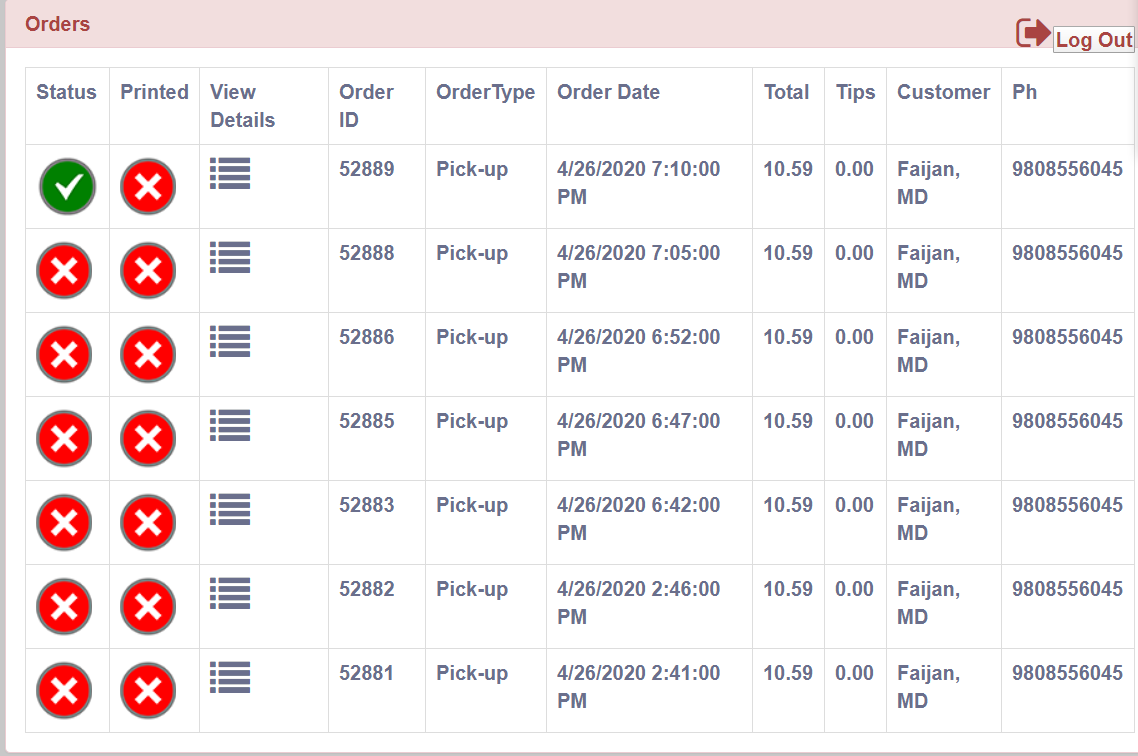The width and height of the screenshot is (1138, 756).
Task: Click the Orders heading
Action: tap(57, 24)
